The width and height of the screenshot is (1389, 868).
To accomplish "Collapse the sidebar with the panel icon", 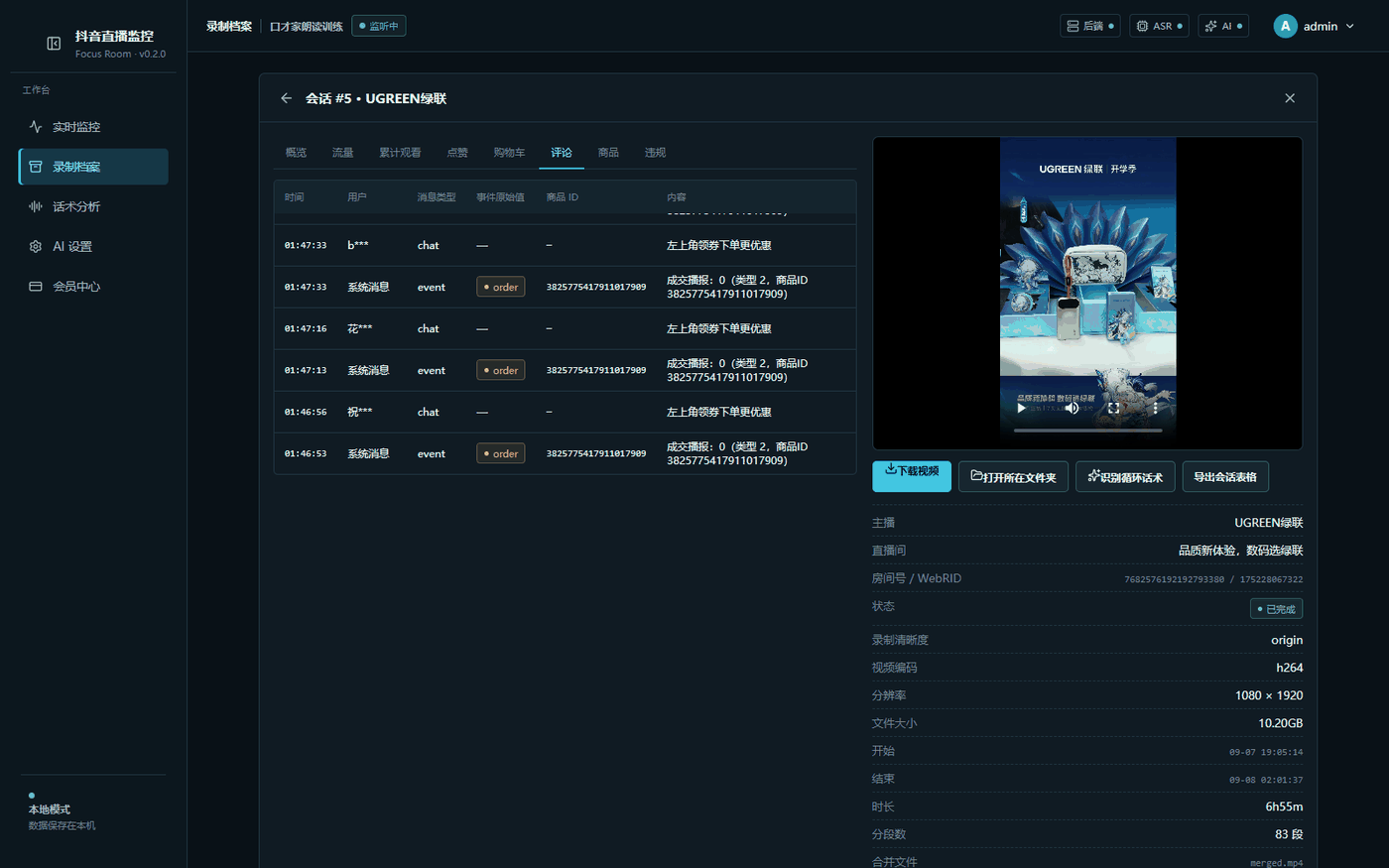I will coord(54,44).
